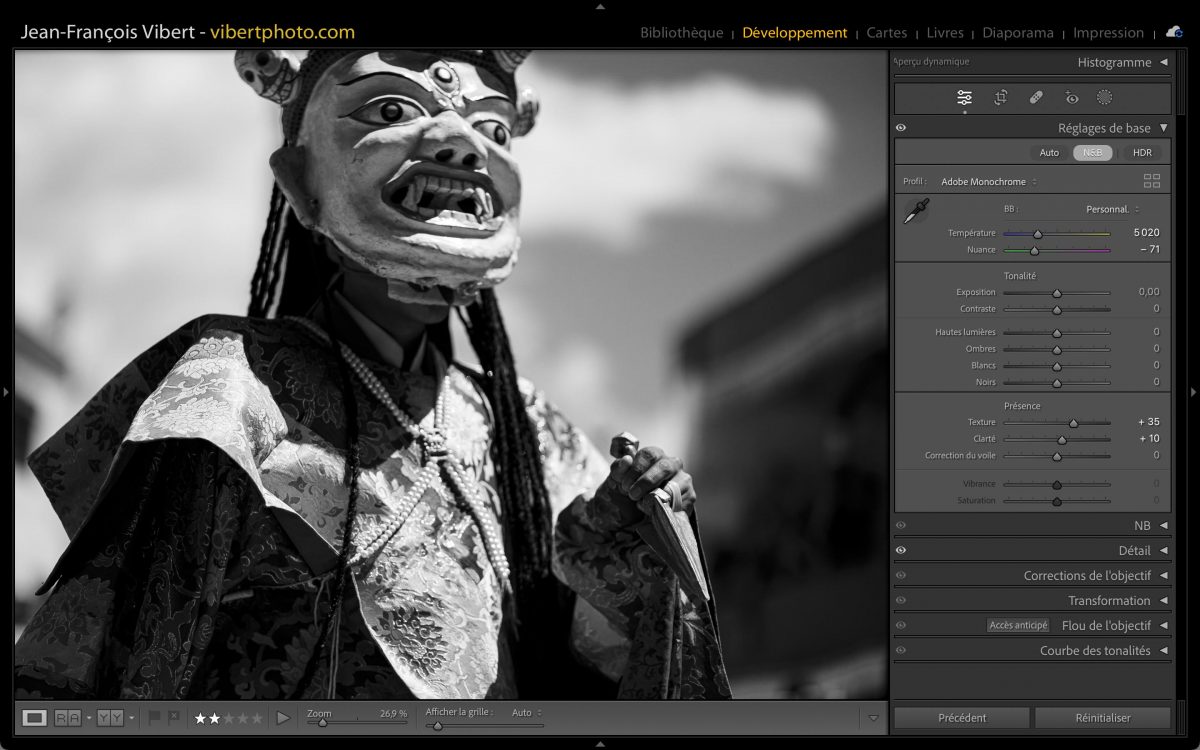Open the Cartes module
Screen dimensions: 1200x750
coord(886,33)
